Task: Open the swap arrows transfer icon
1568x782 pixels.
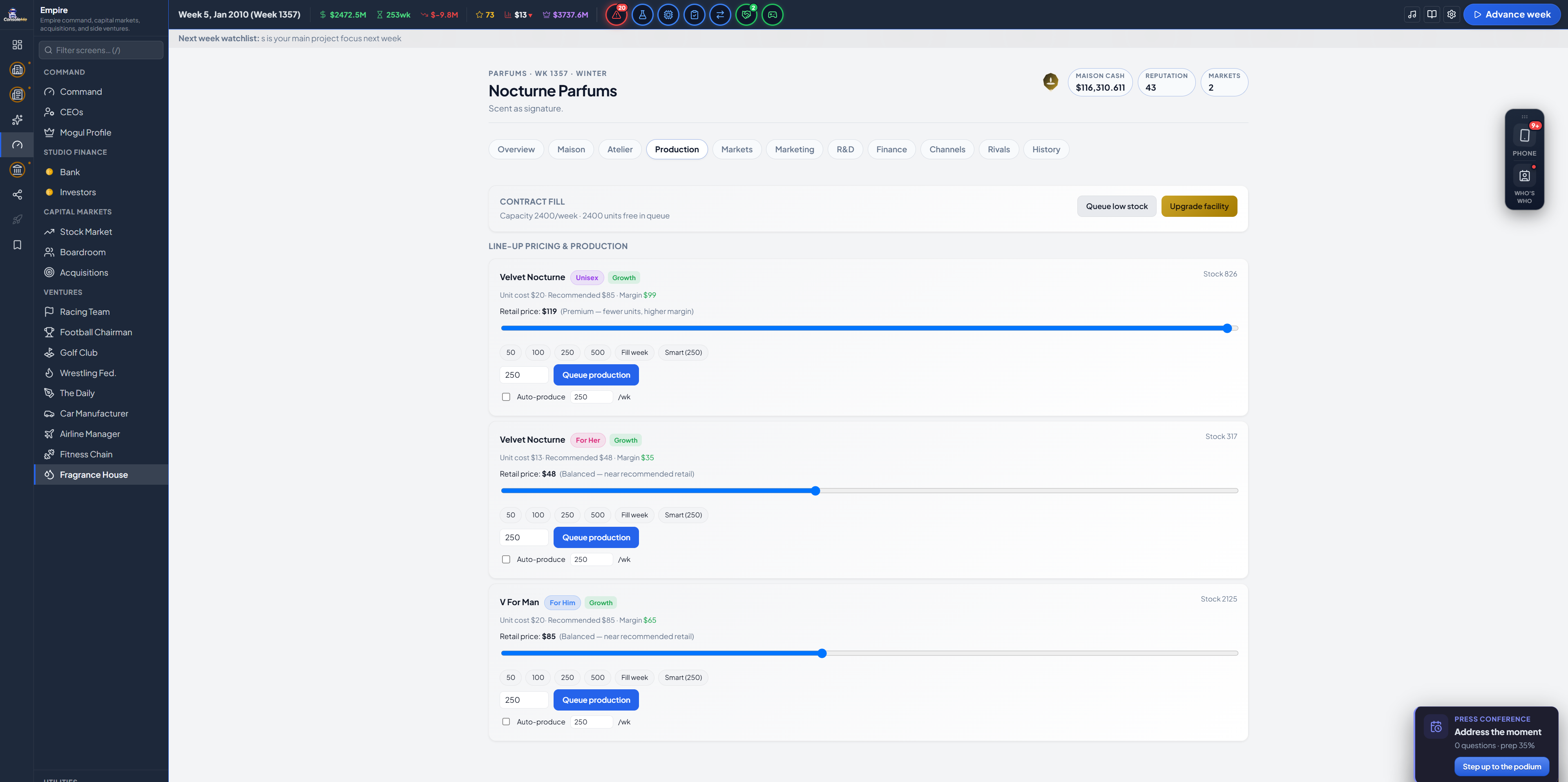Action: 720,15
